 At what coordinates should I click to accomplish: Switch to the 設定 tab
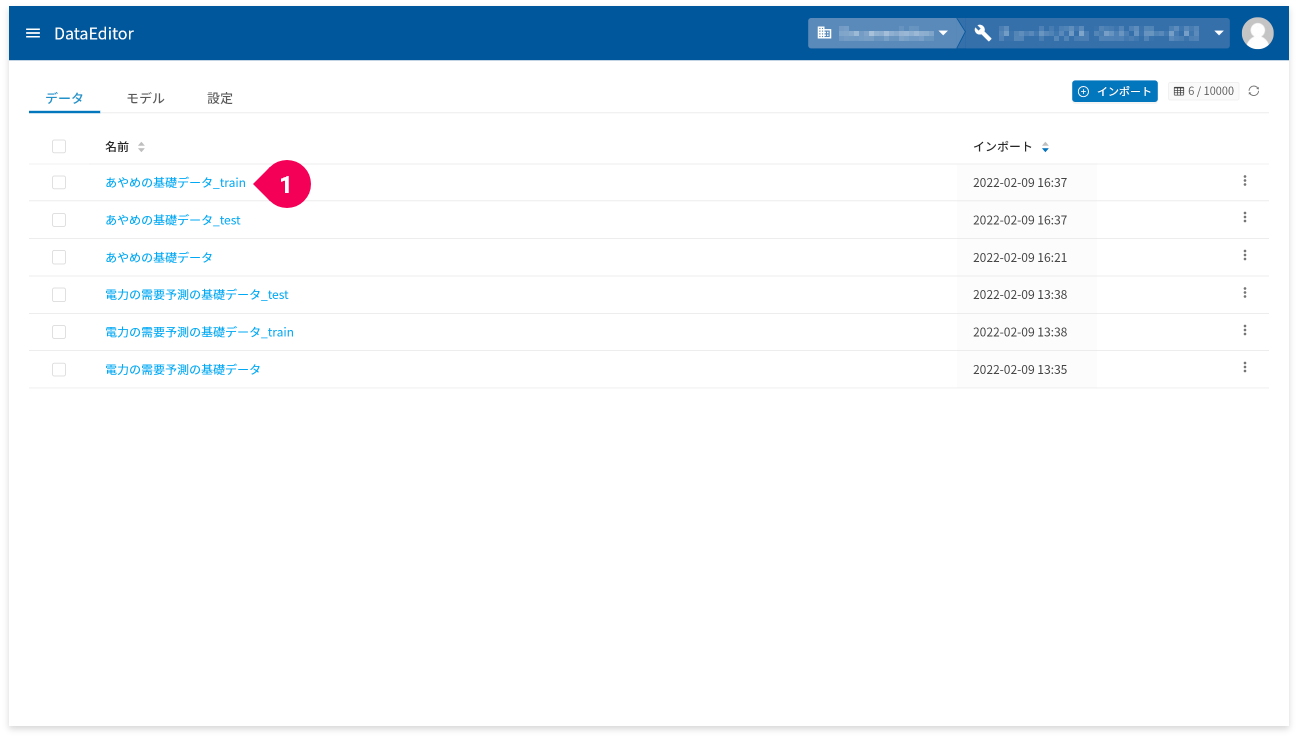point(220,98)
